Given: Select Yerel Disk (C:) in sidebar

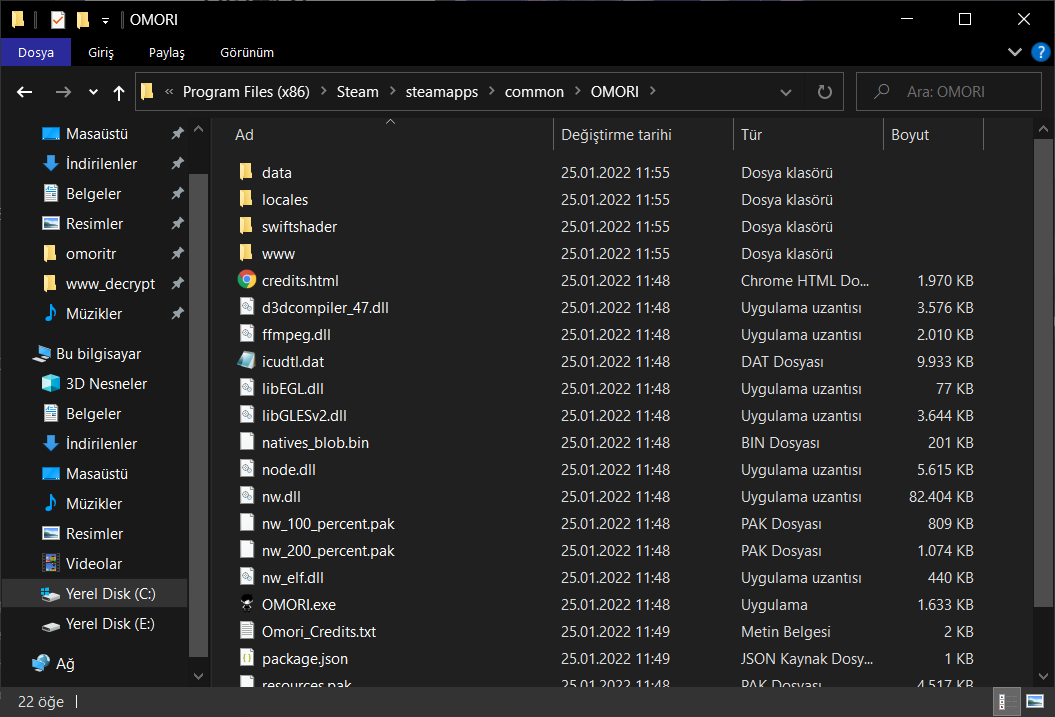Looking at the screenshot, I should tap(94, 594).
